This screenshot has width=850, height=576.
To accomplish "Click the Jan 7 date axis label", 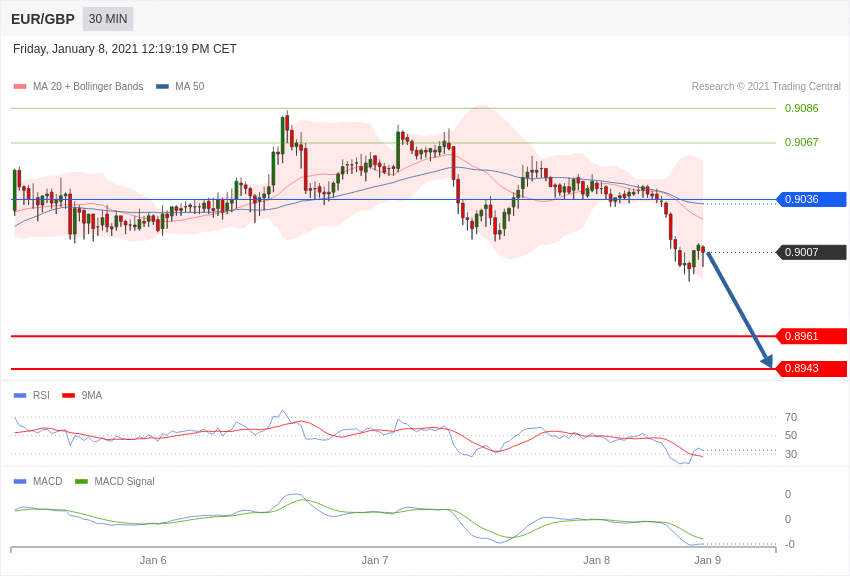I will [375, 560].
